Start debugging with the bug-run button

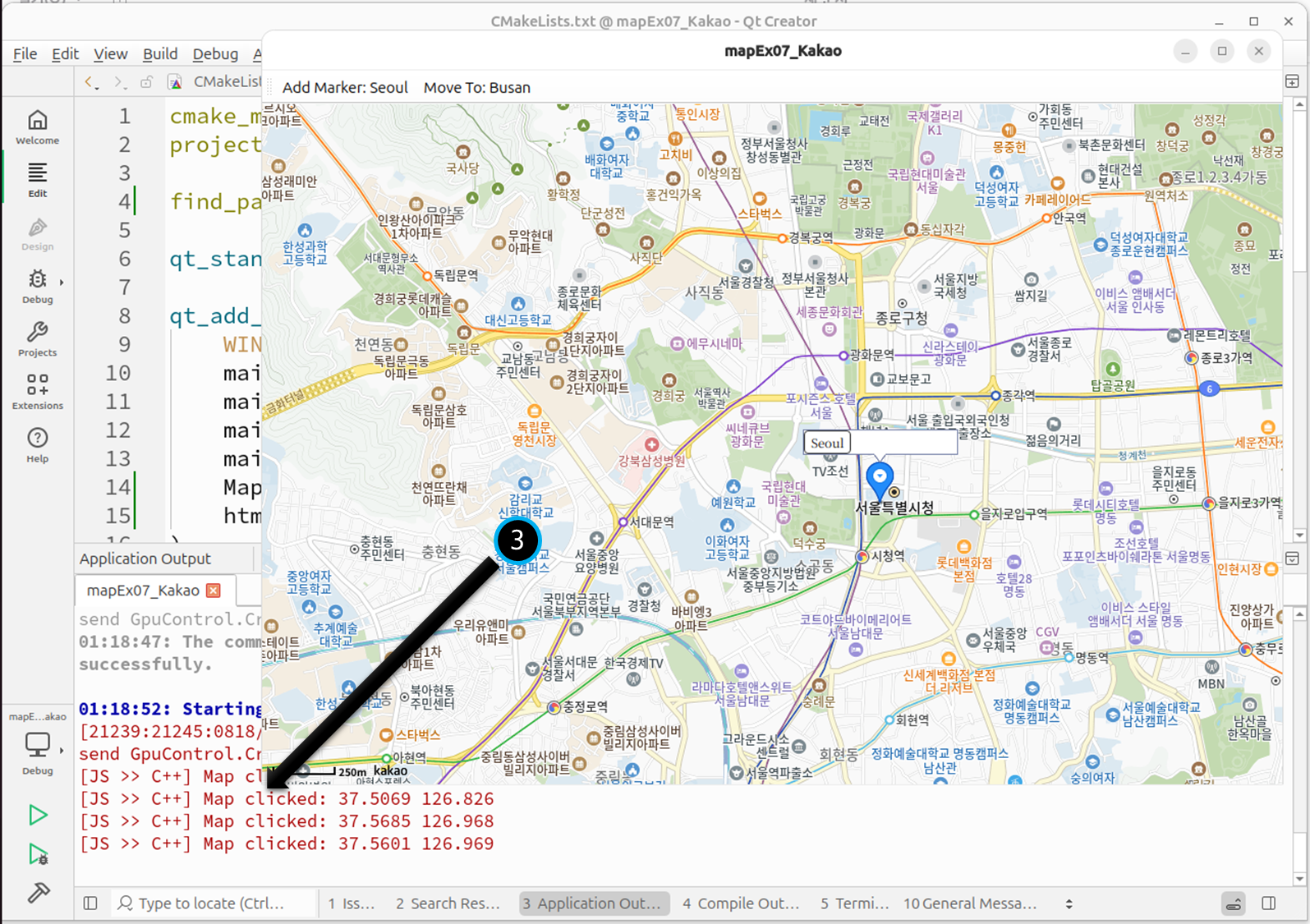38,854
